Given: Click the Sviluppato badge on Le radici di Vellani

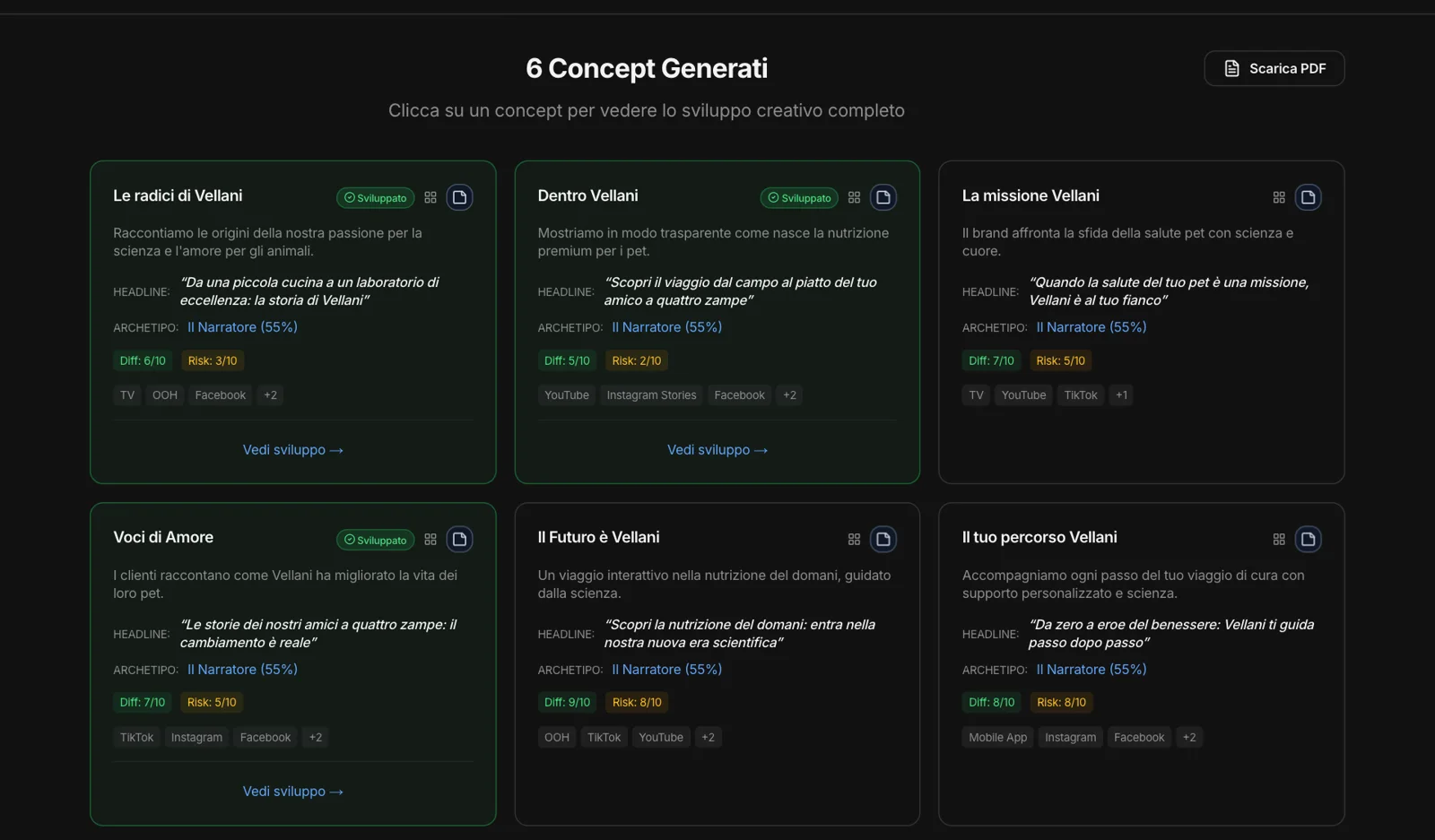Looking at the screenshot, I should [x=375, y=198].
